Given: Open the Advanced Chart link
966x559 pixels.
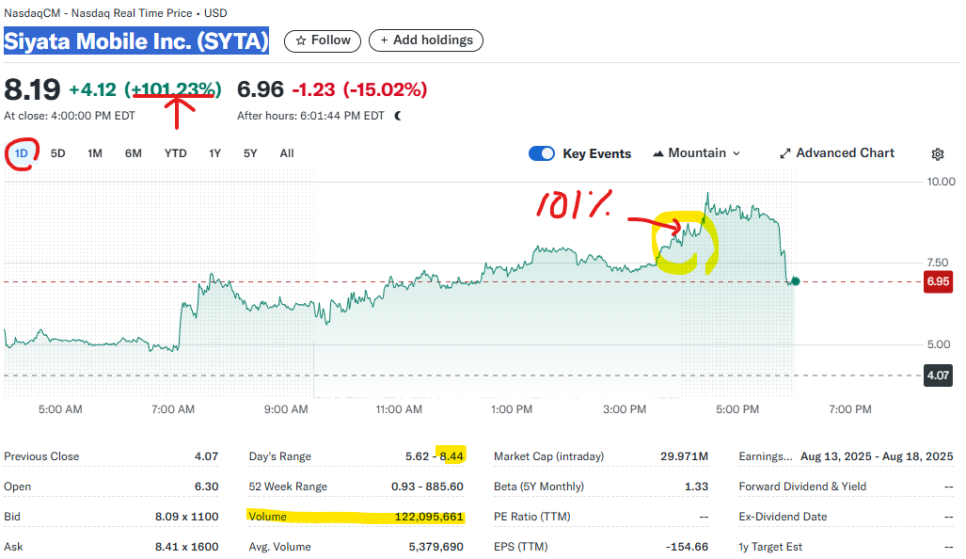Looking at the screenshot, I should [837, 153].
